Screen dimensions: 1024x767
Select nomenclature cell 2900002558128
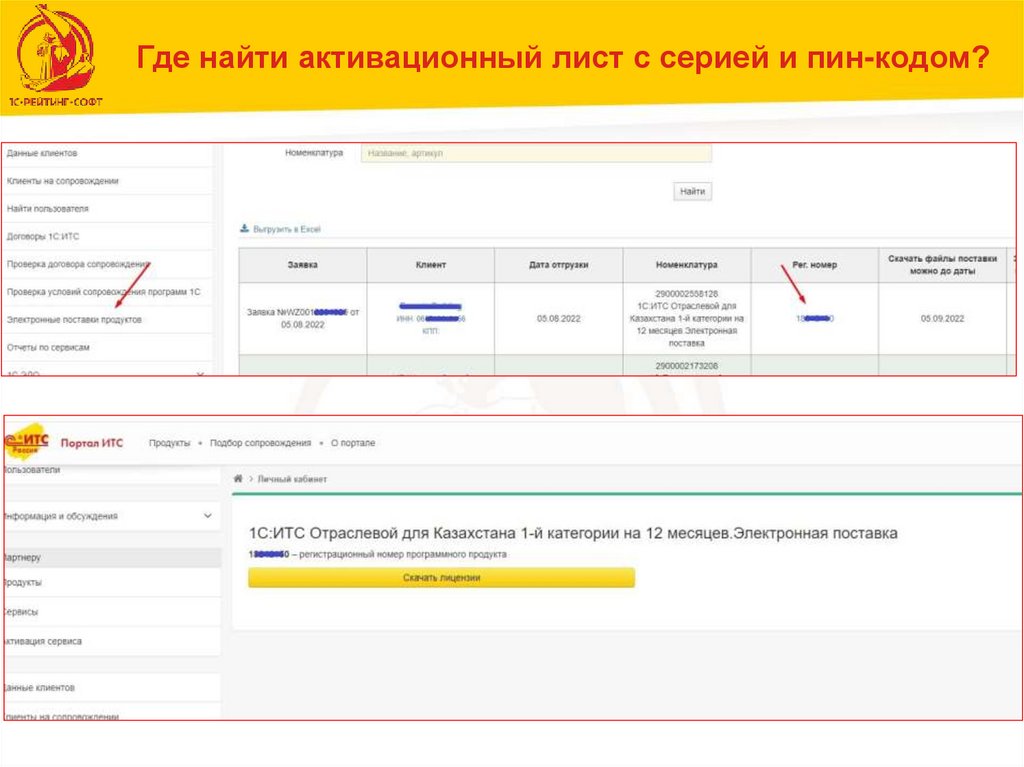pyautogui.click(x=686, y=318)
